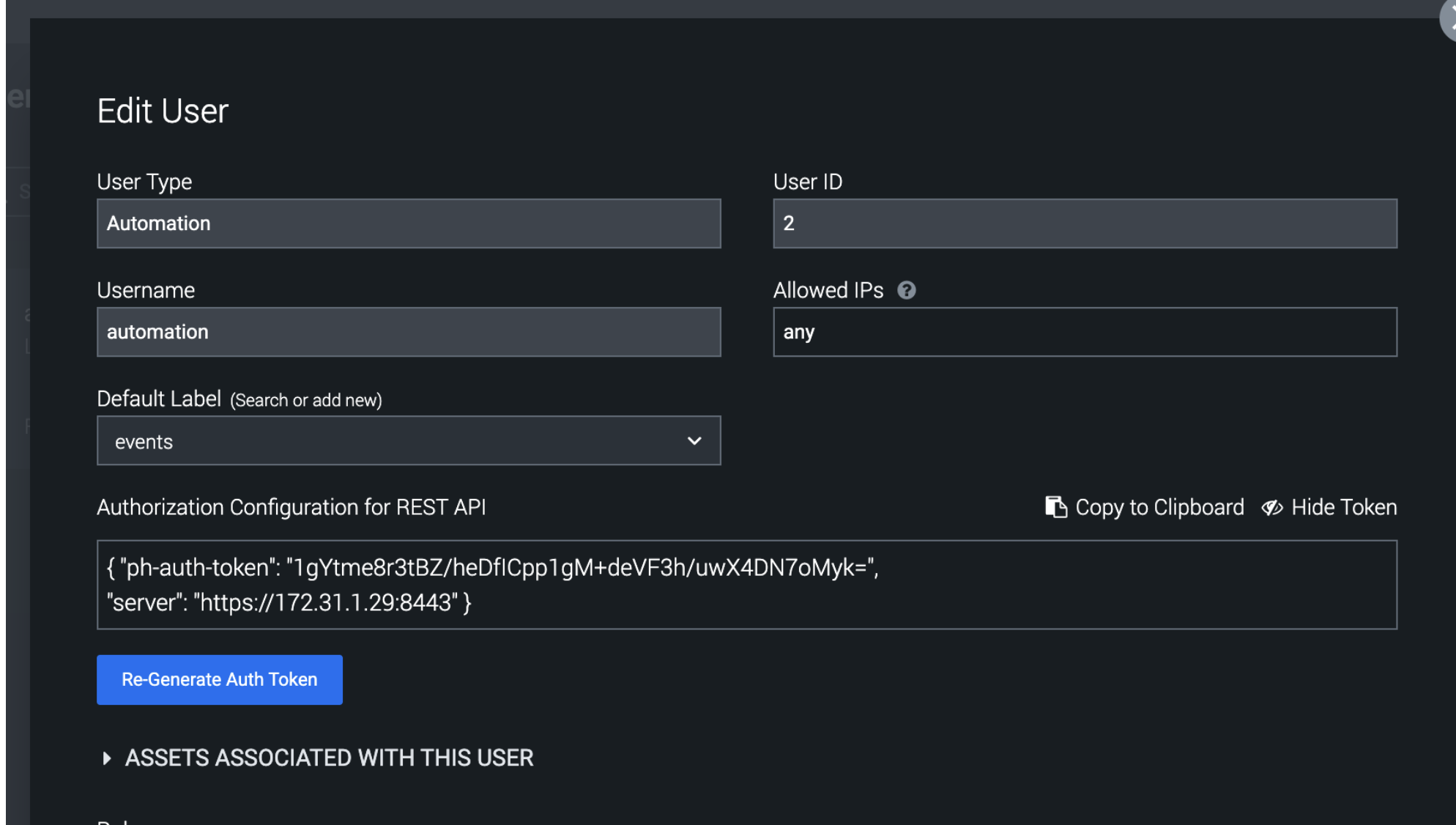Click the Allowed IPs help question-mark icon

click(x=906, y=290)
